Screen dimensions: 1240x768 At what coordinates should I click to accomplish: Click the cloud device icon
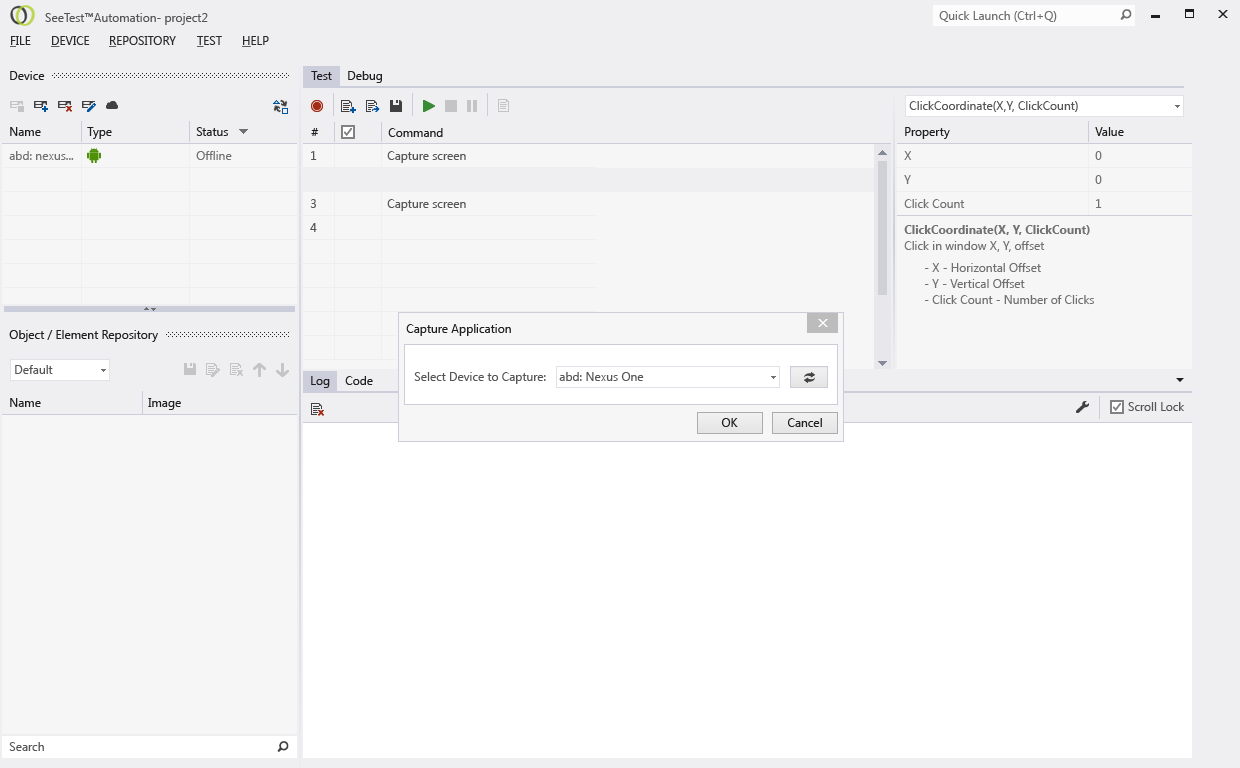(112, 105)
